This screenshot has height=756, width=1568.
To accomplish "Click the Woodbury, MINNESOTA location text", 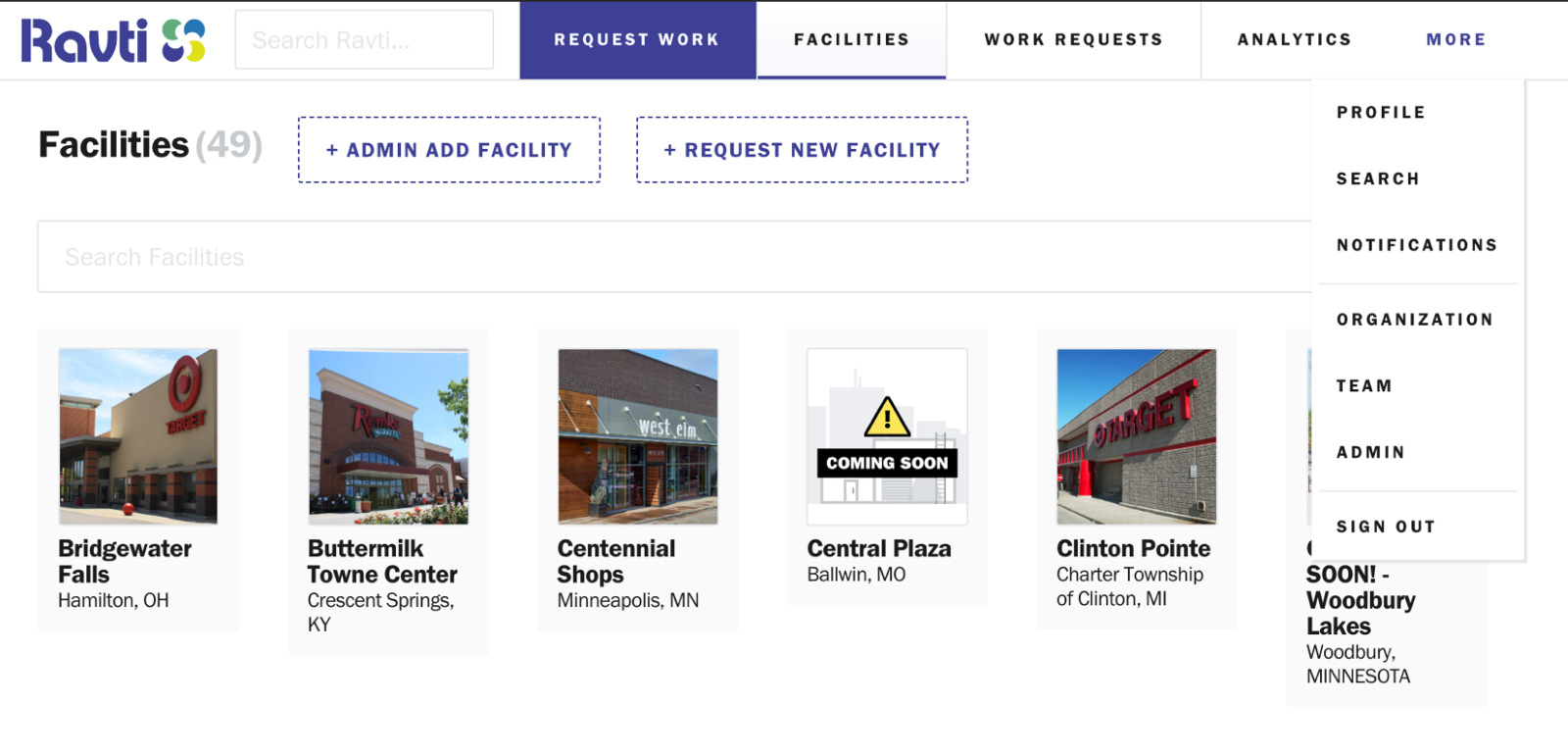I will click(x=1358, y=664).
